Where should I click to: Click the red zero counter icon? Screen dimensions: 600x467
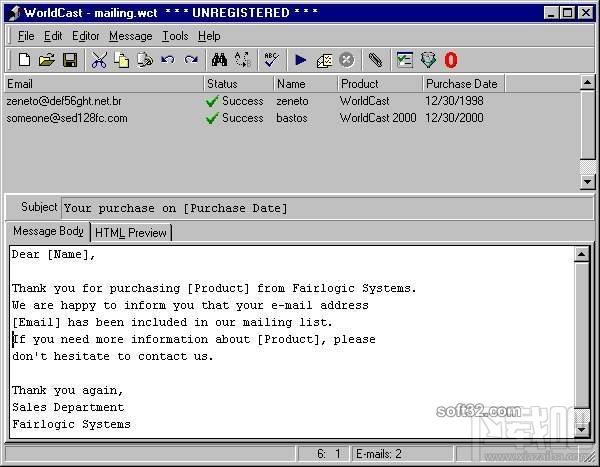click(x=451, y=60)
